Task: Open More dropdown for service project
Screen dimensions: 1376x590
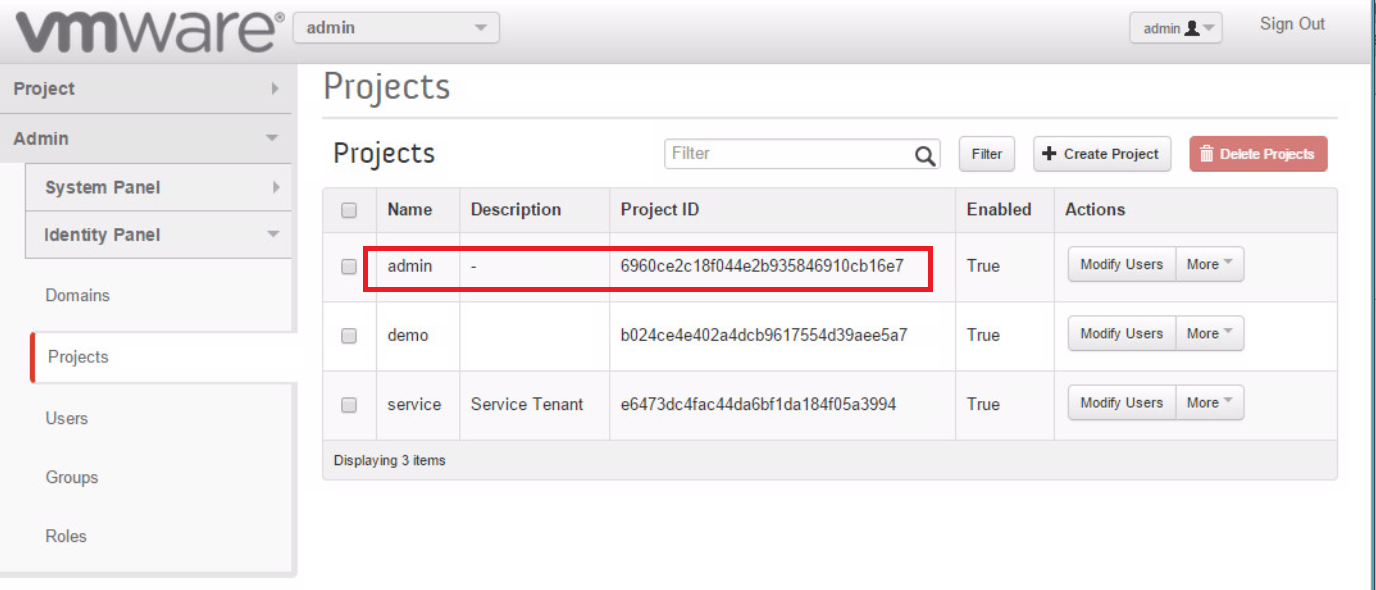Action: 1209,403
